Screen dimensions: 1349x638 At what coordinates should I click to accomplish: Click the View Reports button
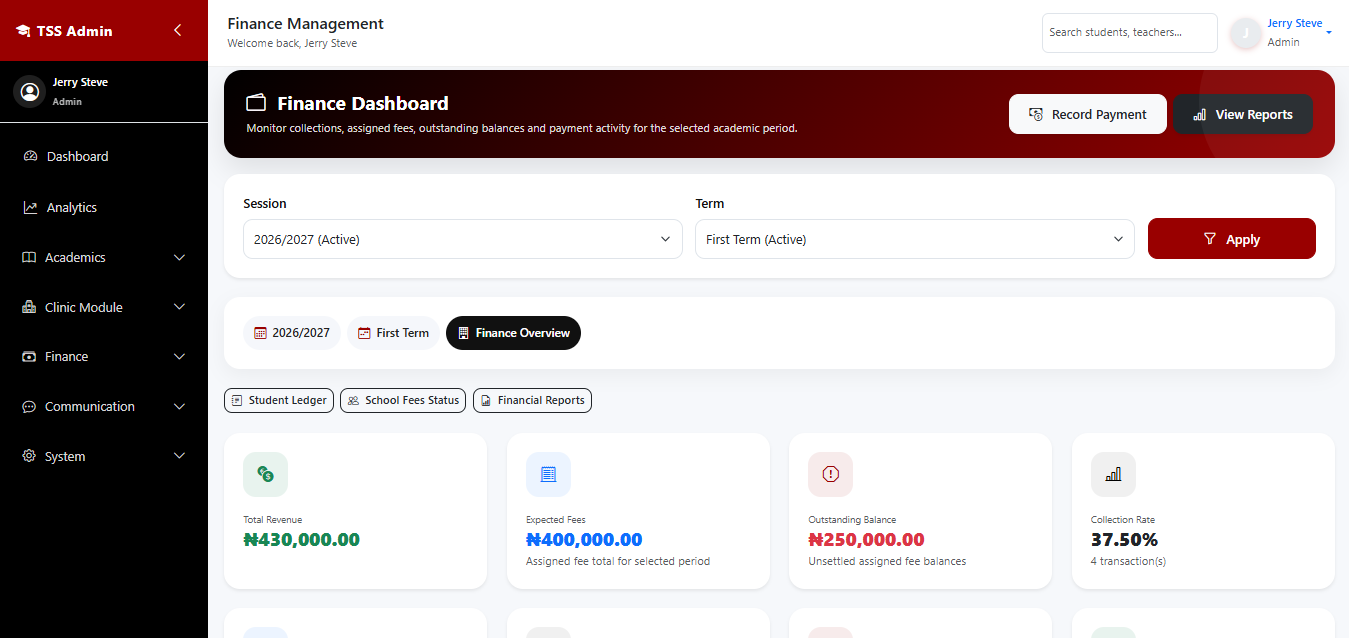(x=1243, y=114)
